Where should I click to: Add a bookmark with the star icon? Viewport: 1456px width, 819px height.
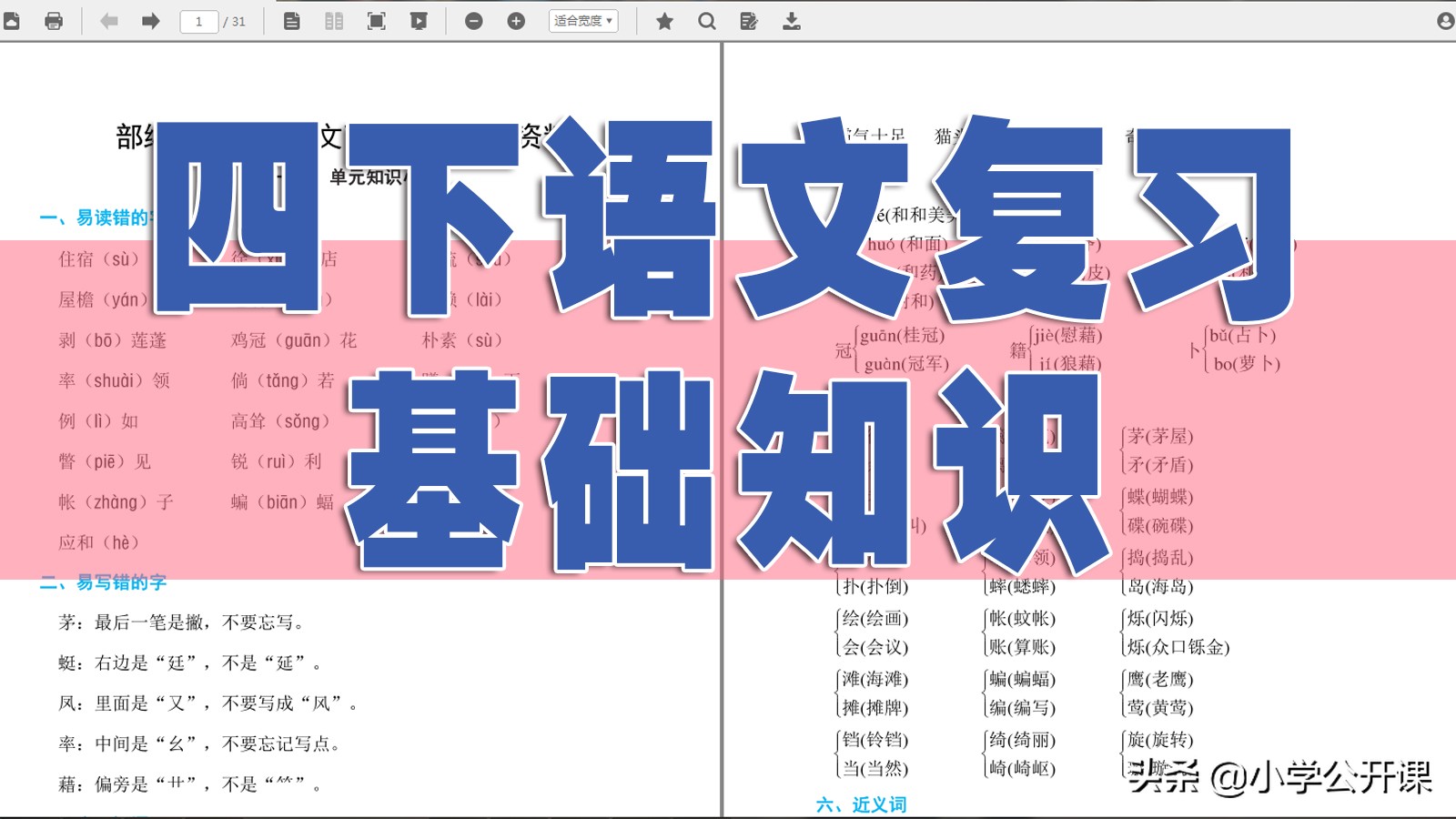(x=665, y=20)
